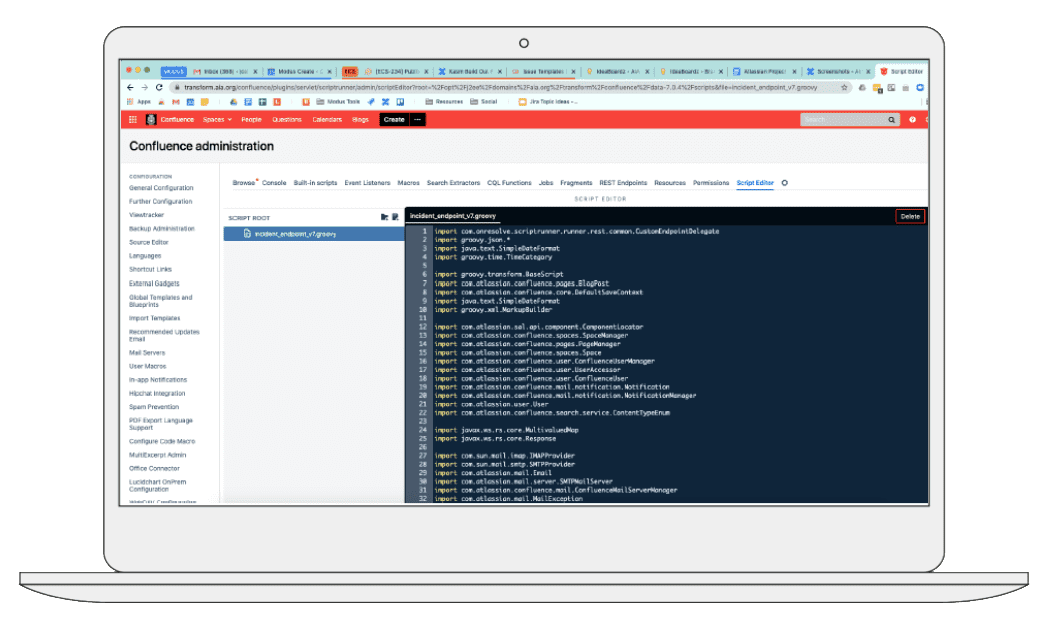Screen dimensions: 1062x624
Task: Close the Inbox Gmail tab
Action: pos(255,72)
